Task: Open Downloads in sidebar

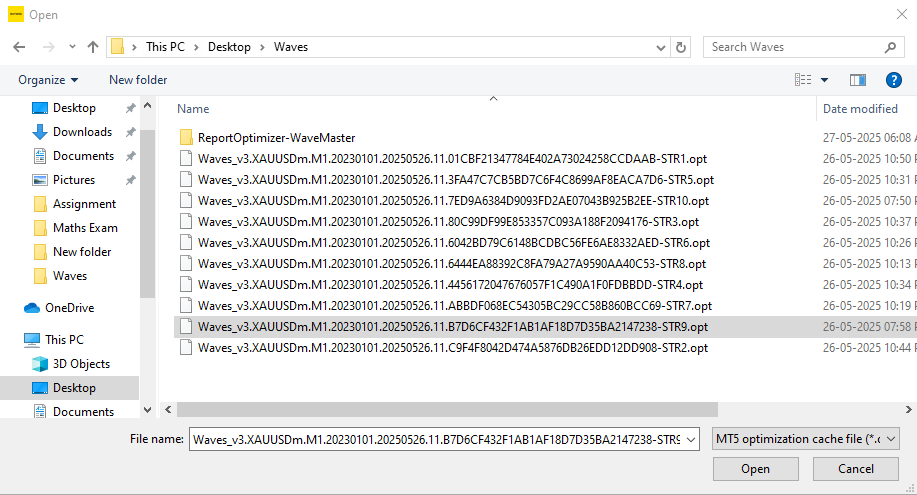Action: 82,132
